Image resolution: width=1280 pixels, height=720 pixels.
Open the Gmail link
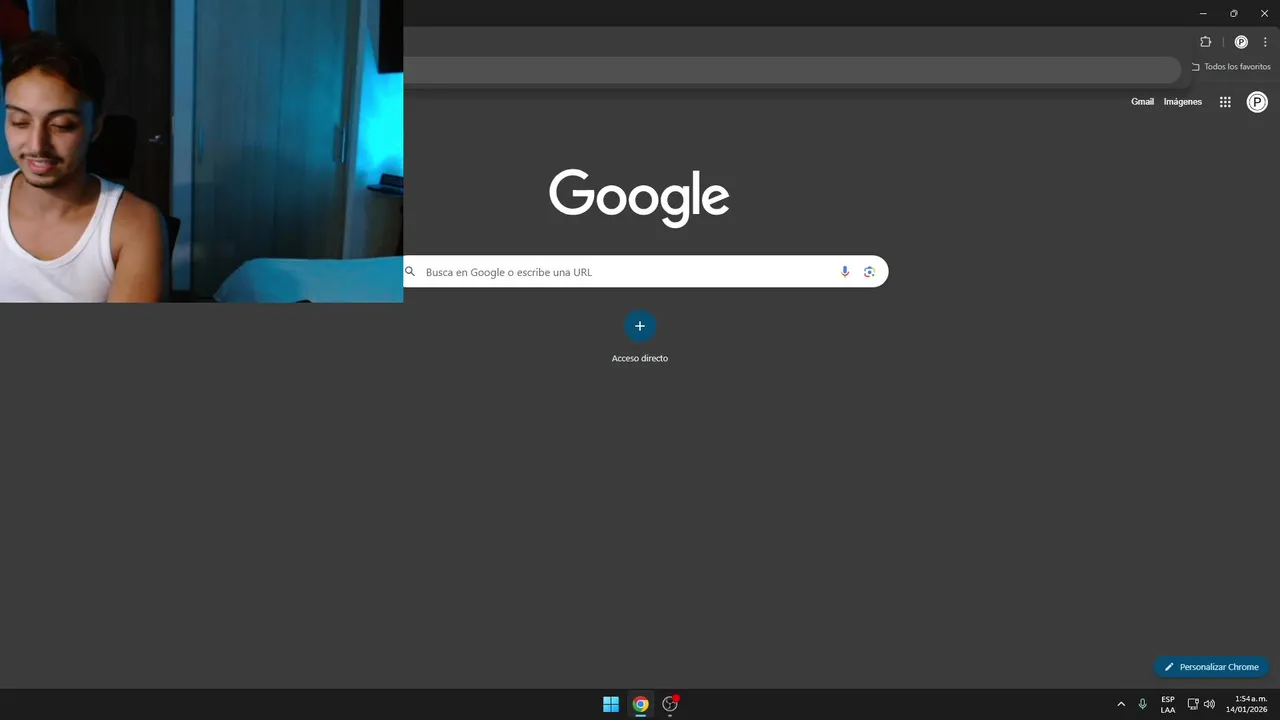1142,102
